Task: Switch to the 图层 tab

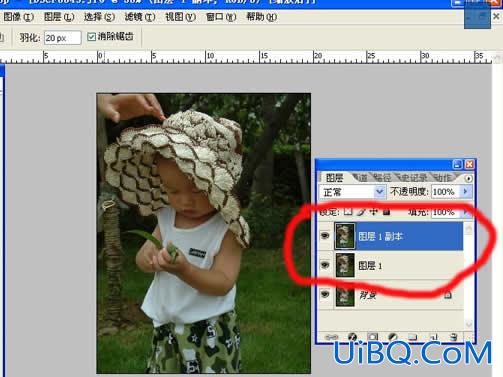Action: (334, 178)
